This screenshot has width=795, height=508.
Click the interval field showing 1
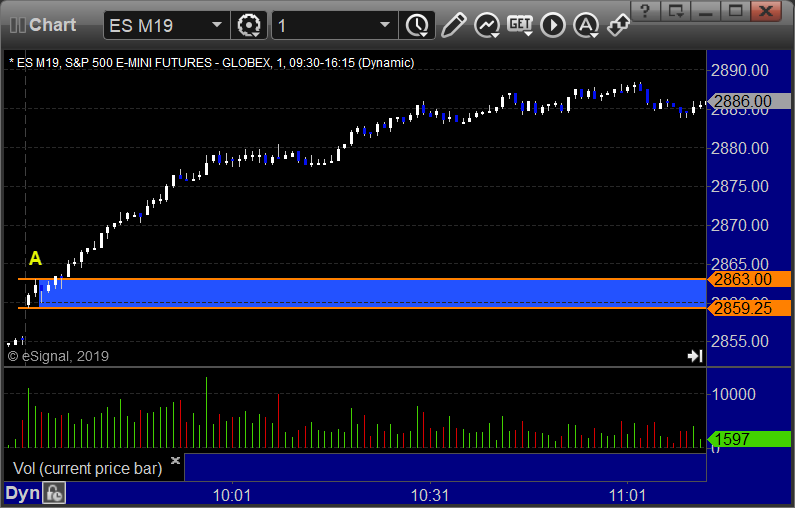335,25
